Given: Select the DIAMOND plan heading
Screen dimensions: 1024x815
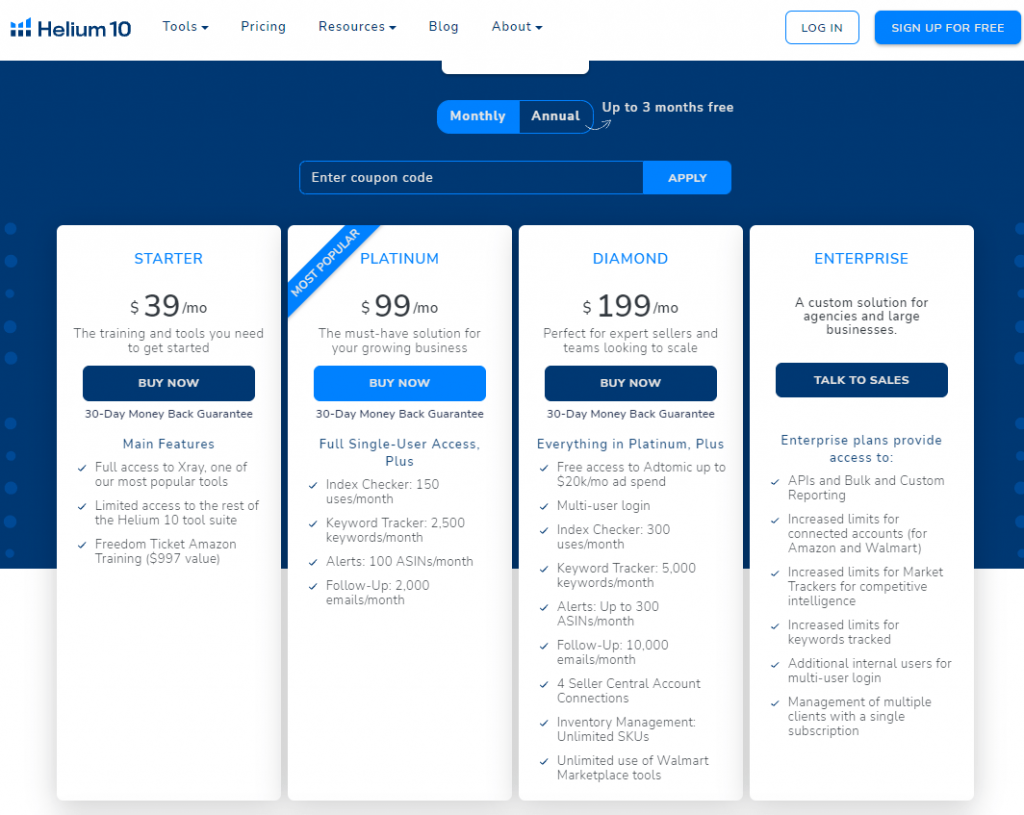Looking at the screenshot, I should [631, 259].
